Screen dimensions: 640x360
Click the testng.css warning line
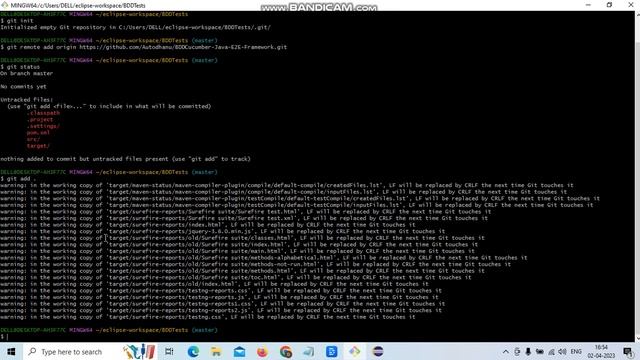point(208,317)
